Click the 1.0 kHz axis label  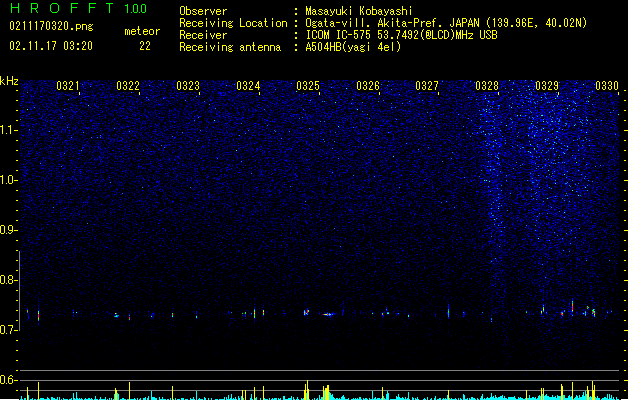click(x=9, y=180)
